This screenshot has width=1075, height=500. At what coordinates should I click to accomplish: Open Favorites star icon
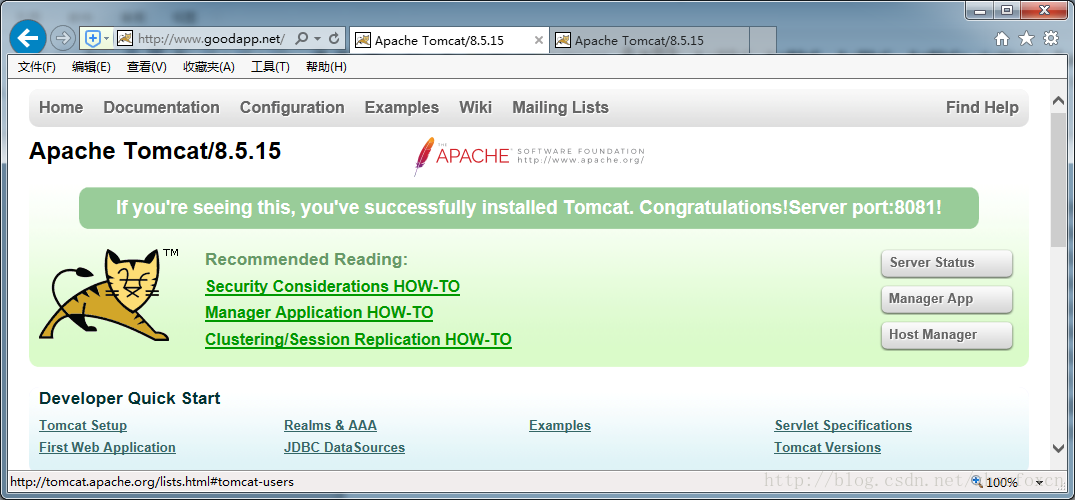1026,38
